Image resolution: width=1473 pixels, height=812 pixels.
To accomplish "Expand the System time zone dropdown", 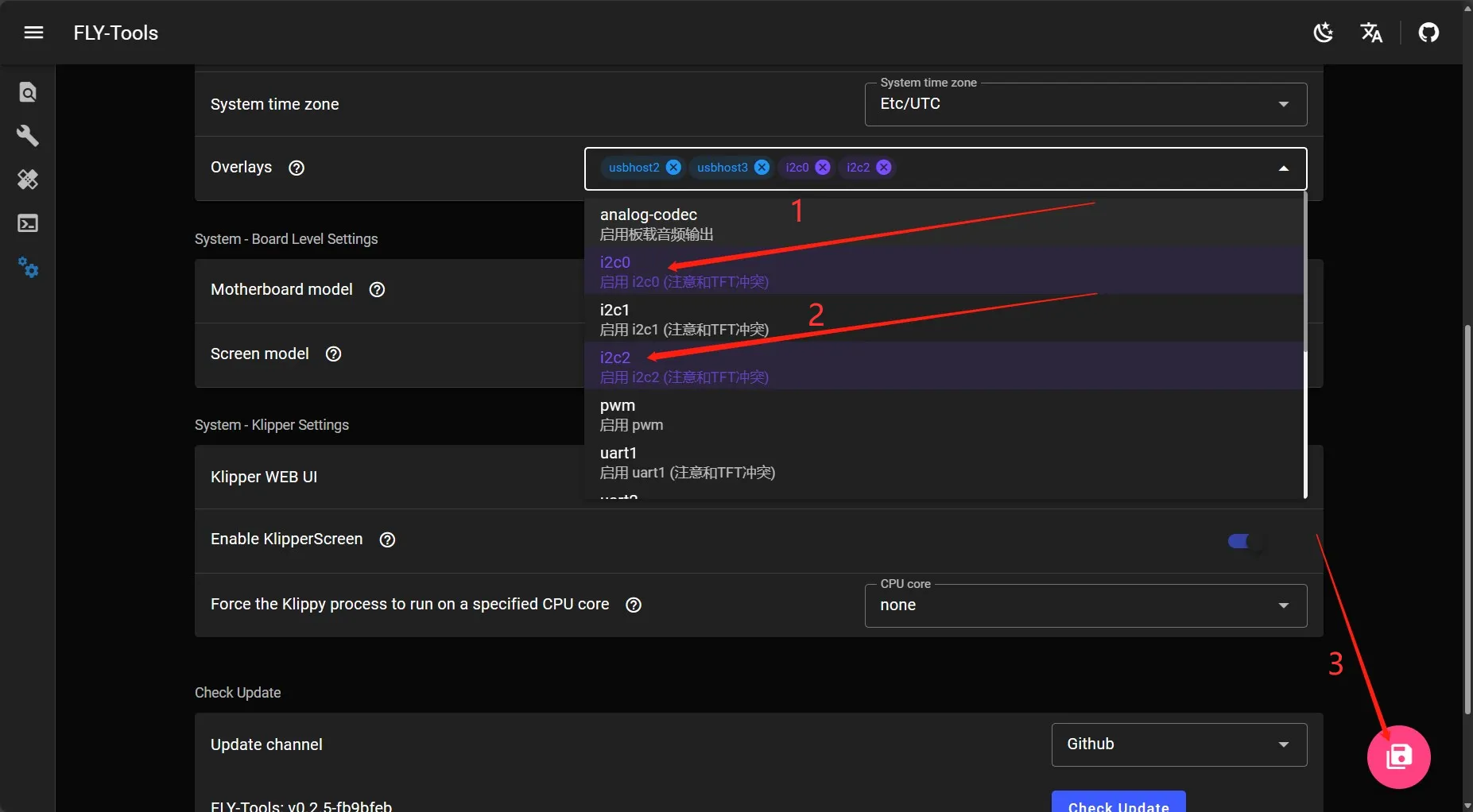I will coord(1283,104).
